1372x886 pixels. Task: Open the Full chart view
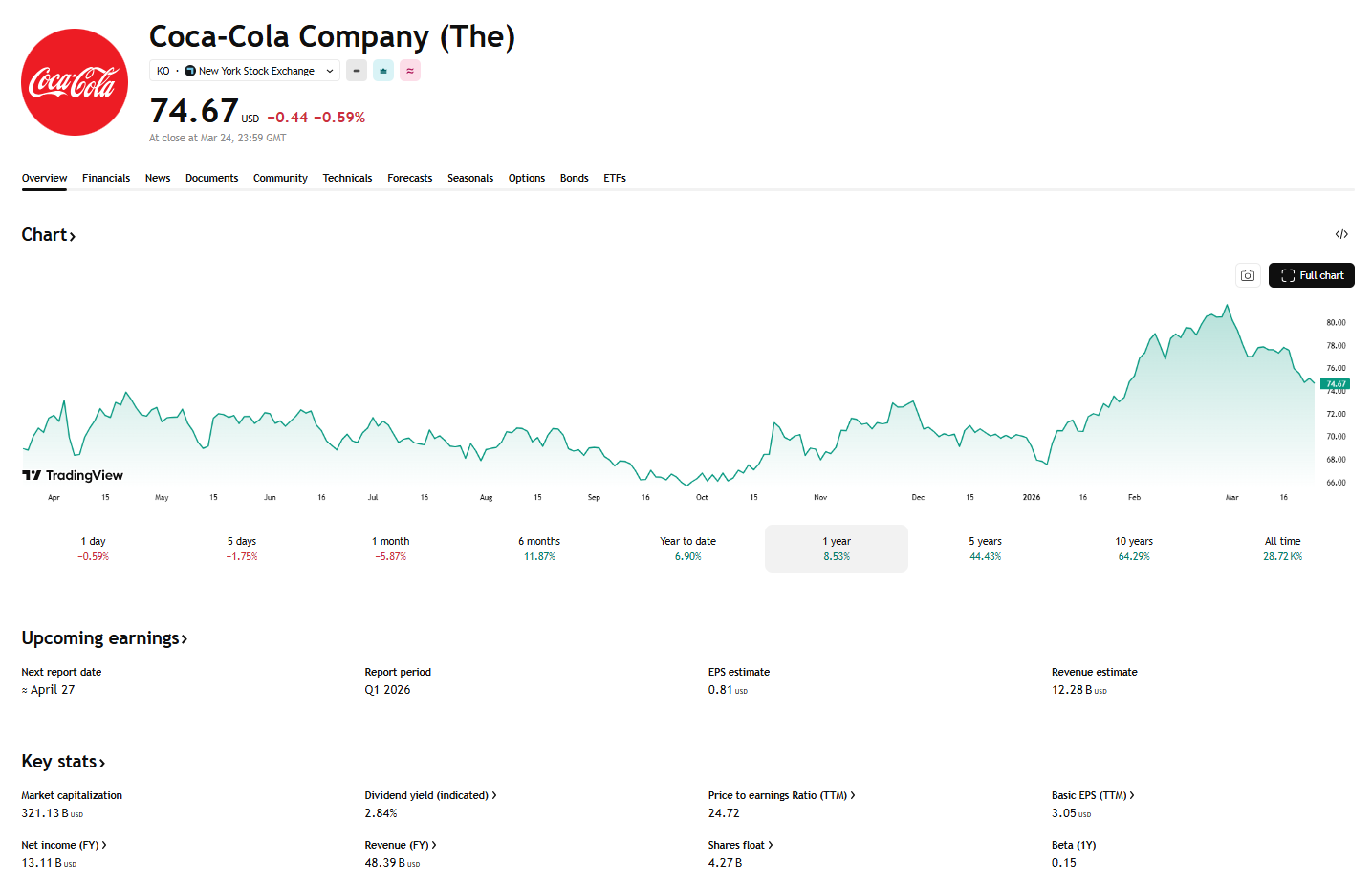pos(1312,275)
